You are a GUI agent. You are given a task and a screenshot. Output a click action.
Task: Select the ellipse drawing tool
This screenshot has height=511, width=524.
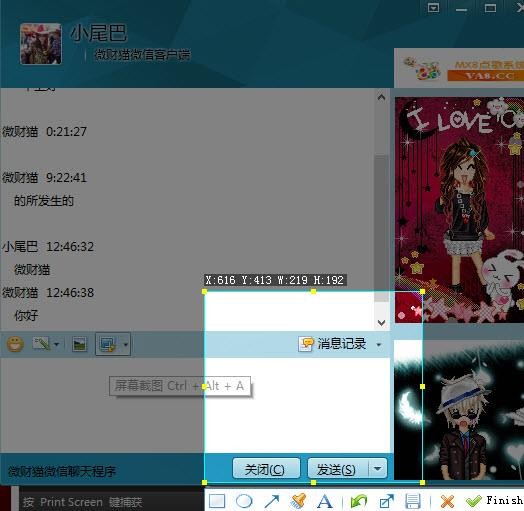point(244,501)
